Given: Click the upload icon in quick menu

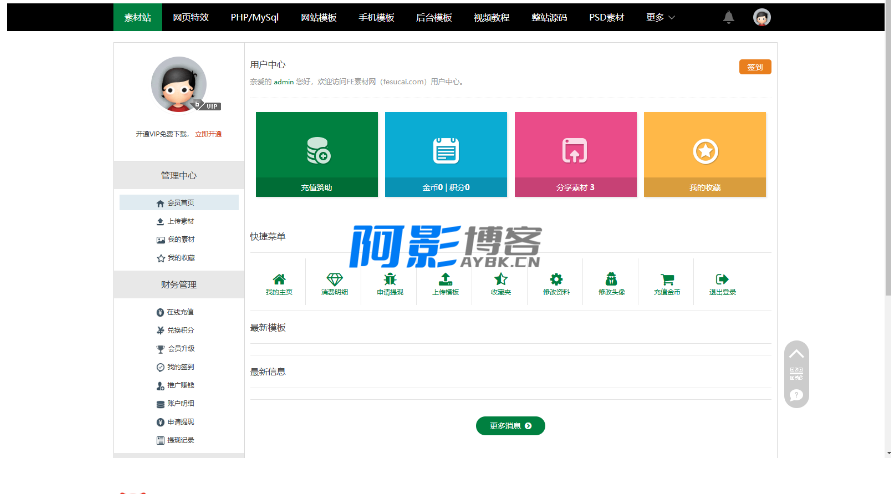Looking at the screenshot, I should click(x=445, y=280).
